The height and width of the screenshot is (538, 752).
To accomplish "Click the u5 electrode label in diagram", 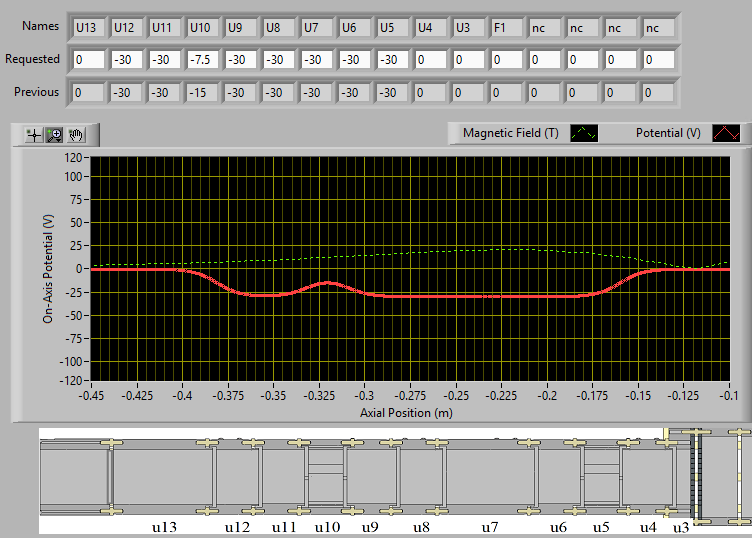I will (601, 527).
